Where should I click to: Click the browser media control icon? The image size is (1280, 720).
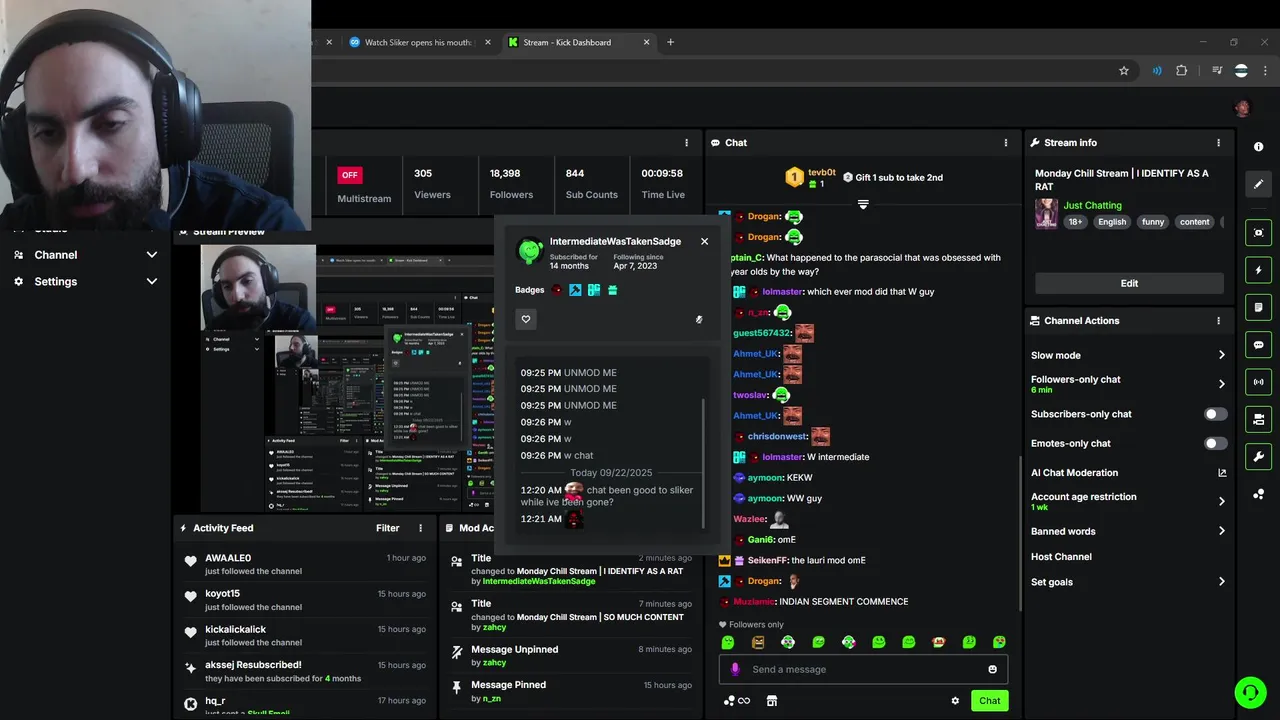click(x=1217, y=71)
